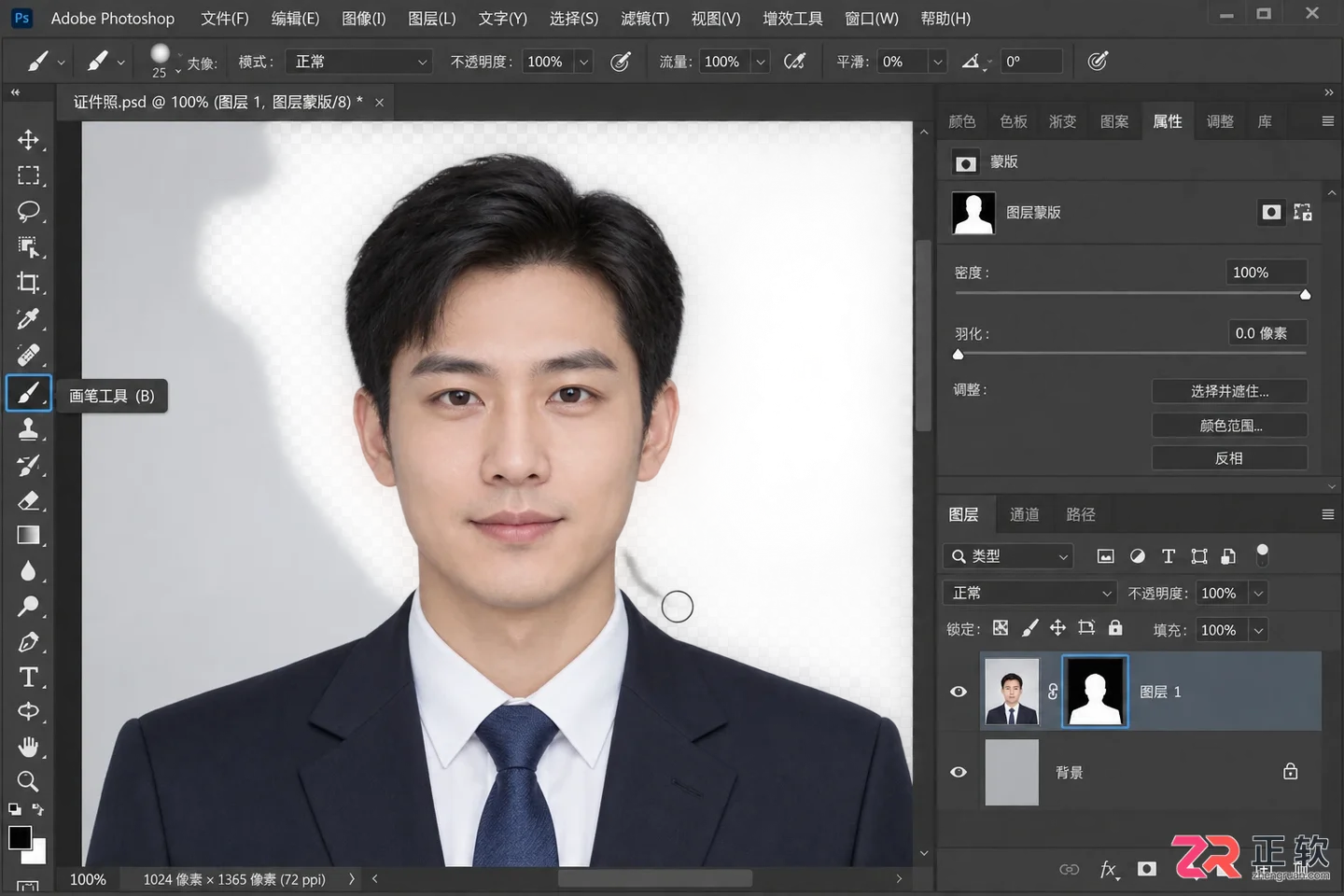Open the Layers panel menu icon
This screenshot has width=1344, height=896.
[1327, 514]
